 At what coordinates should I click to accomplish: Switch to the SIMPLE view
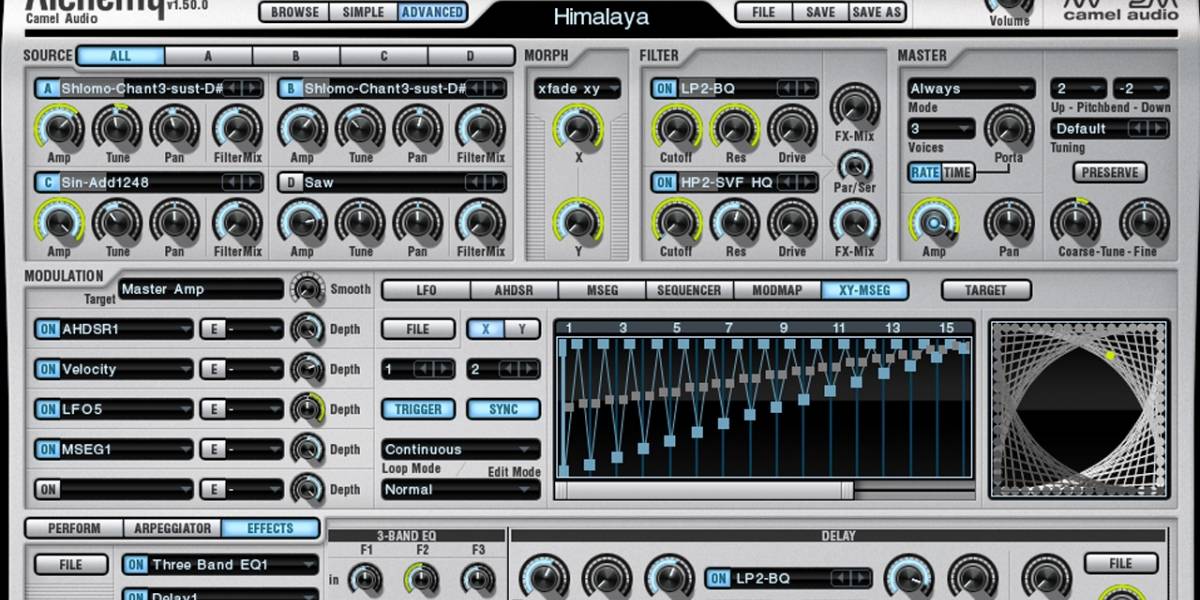coord(363,12)
